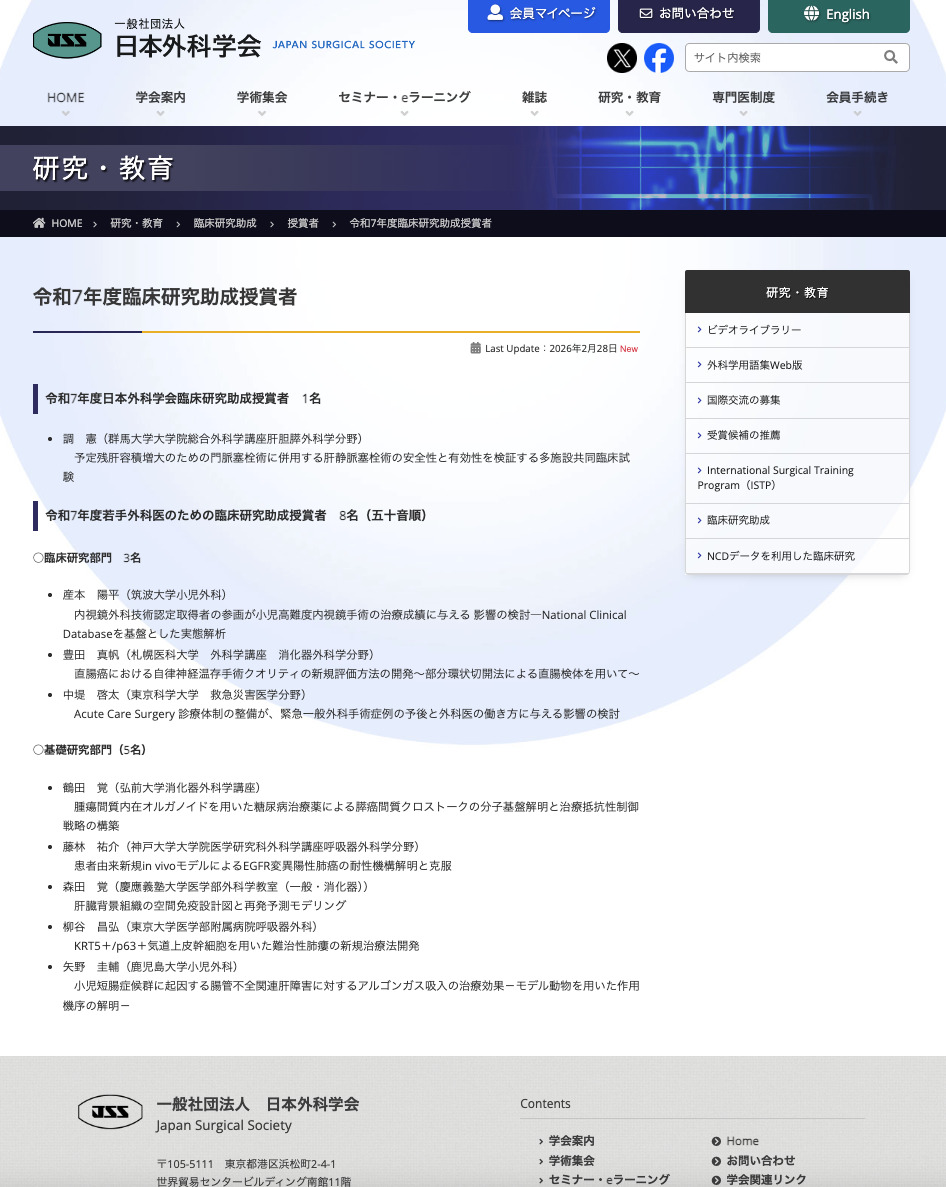This screenshot has width=946, height=1187.
Task: Expand the セミナー・eラーニング menu
Action: 404,98
